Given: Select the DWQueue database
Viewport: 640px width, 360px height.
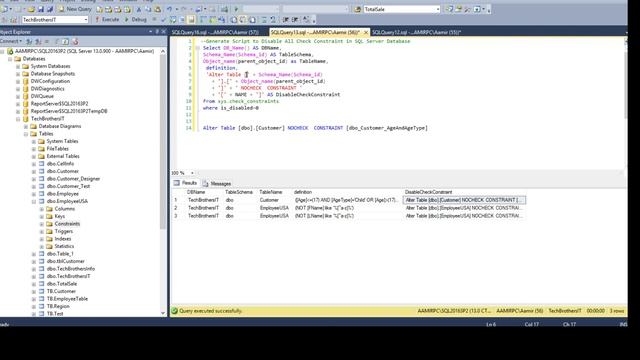Looking at the screenshot, I should (42, 96).
